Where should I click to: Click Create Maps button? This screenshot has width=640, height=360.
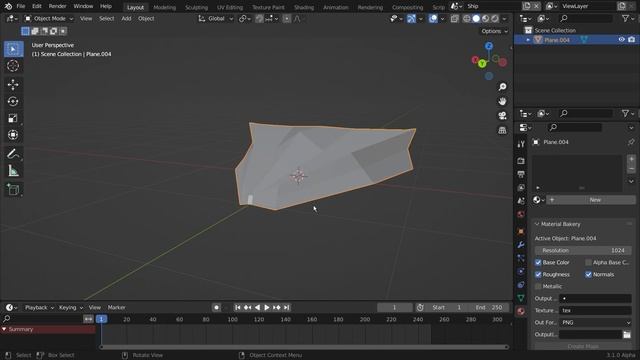(x=583, y=346)
